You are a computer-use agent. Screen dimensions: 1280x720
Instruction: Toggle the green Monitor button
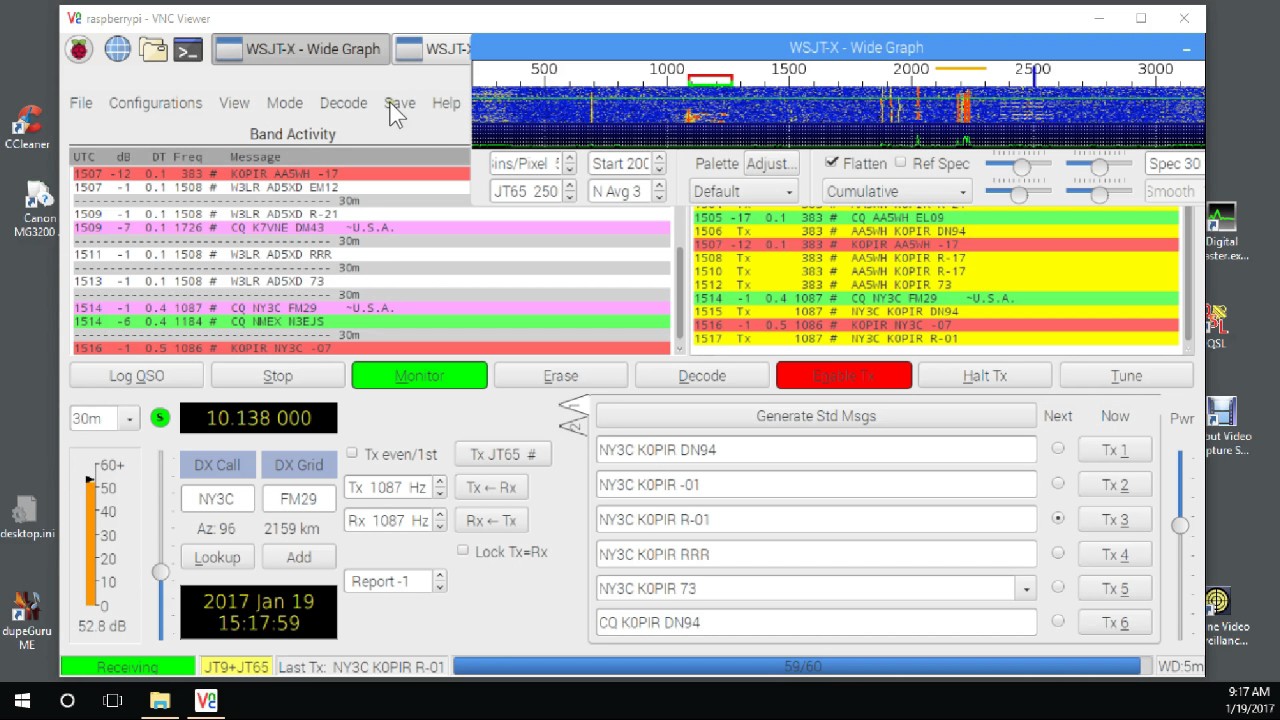tap(419, 376)
